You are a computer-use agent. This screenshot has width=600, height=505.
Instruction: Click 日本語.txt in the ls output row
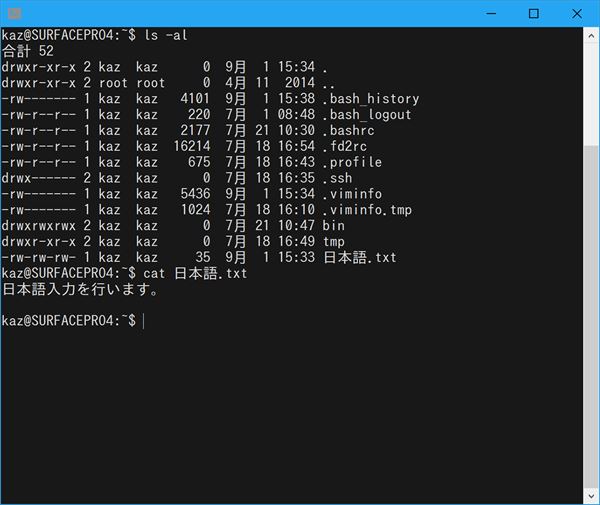359,257
